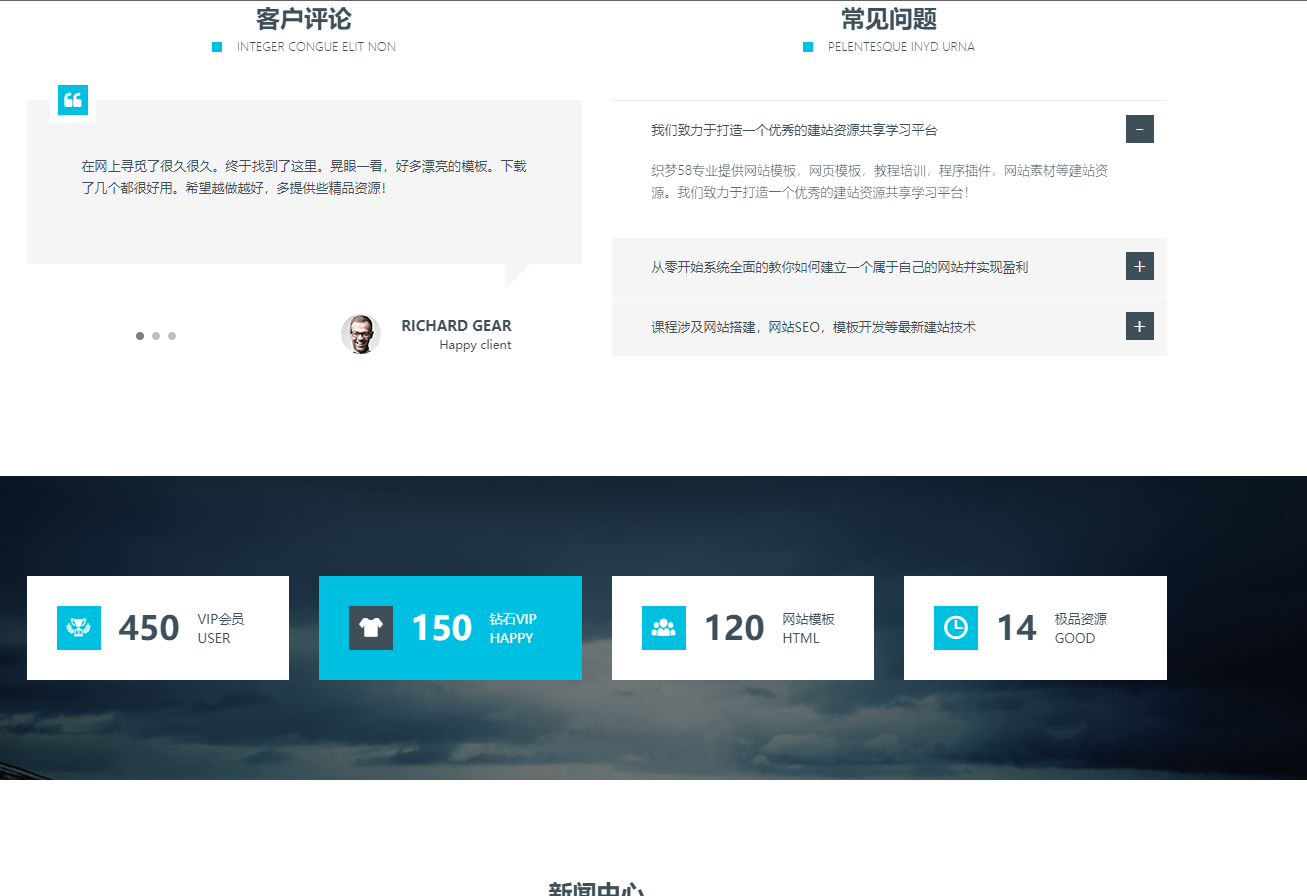Viewport: 1307px width, 896px height.
Task: Collapse the first FAQ with minus button
Action: (x=1139, y=129)
